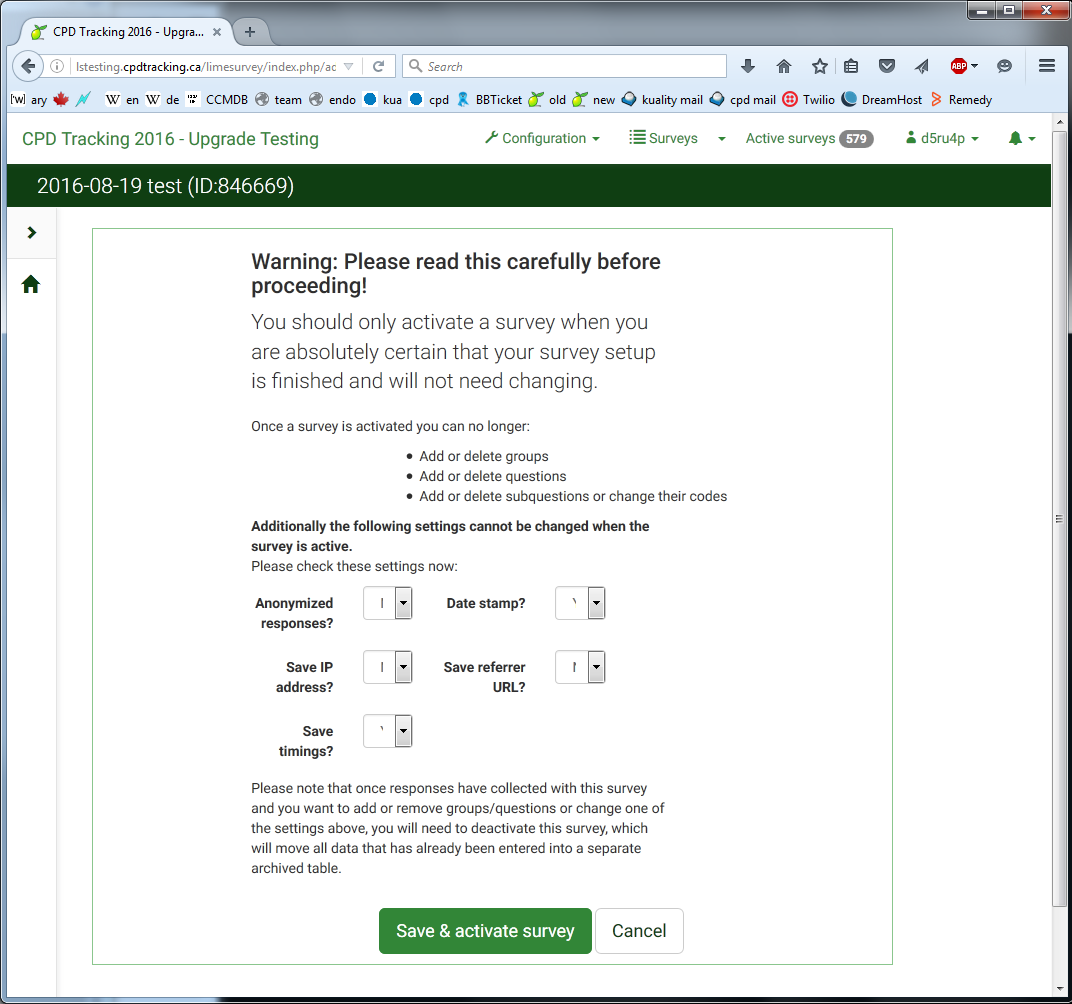This screenshot has height=1004, width=1072.
Task: Open the kuality mail bookmark
Action: tap(662, 100)
